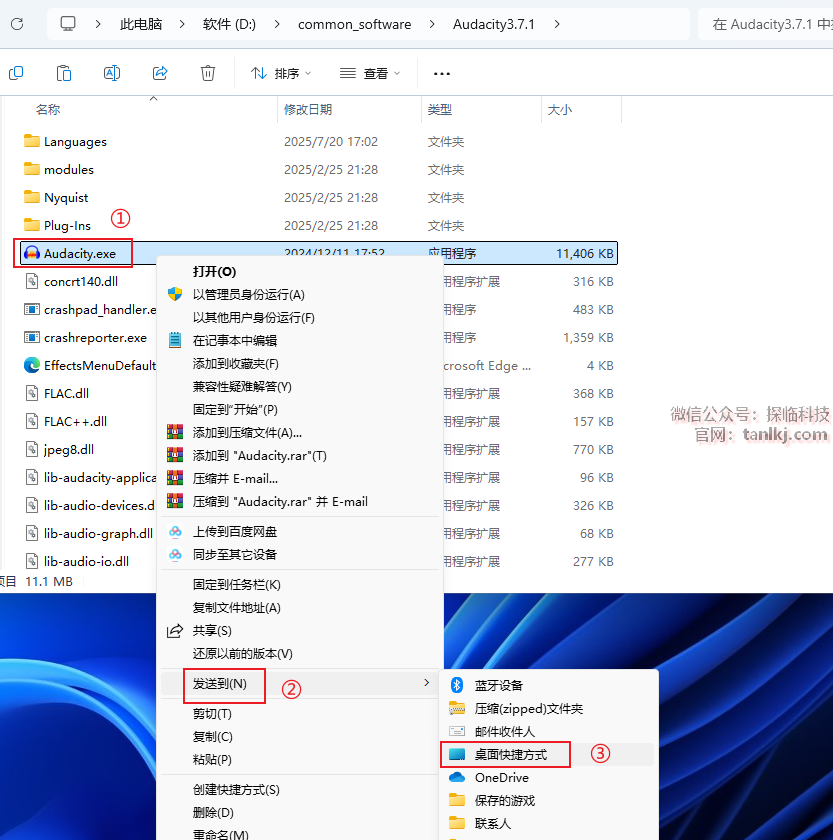Expand the 发送到 submenu arrow

pyautogui.click(x=426, y=682)
